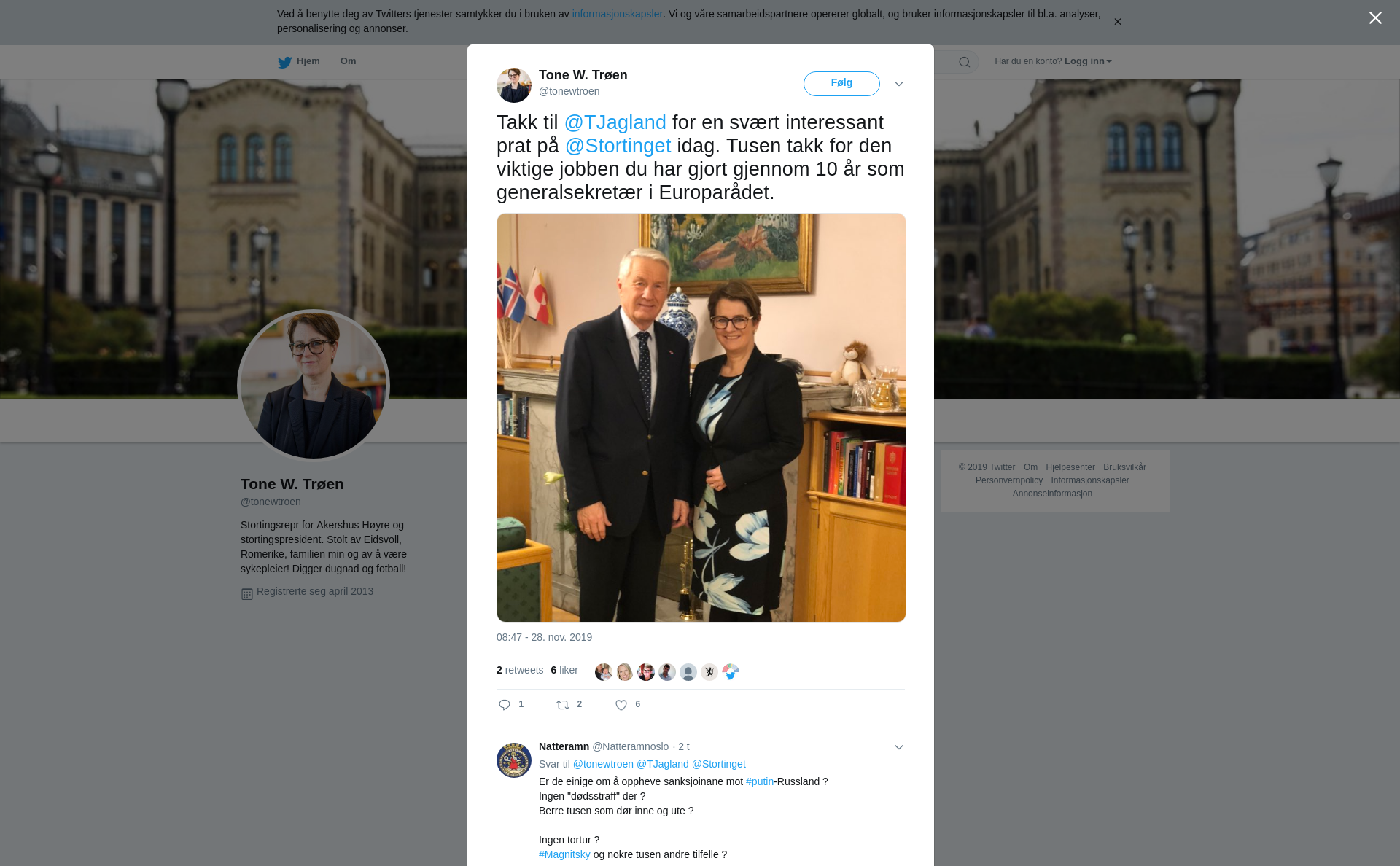Expand the tweet options chevron beside Følg
Image resolution: width=1400 pixels, height=866 pixels.
pyautogui.click(x=899, y=84)
